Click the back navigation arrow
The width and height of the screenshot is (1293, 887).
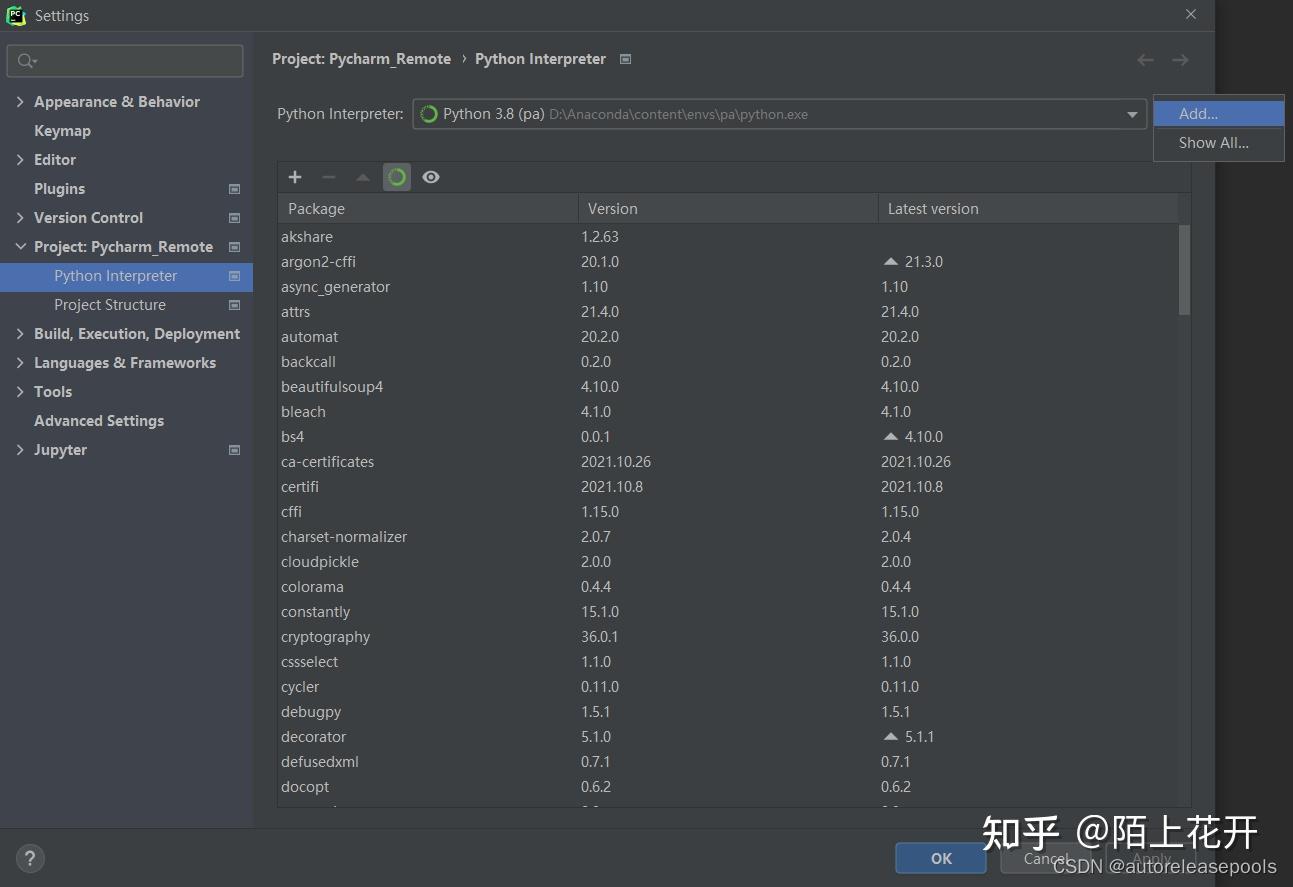pyautogui.click(x=1144, y=60)
